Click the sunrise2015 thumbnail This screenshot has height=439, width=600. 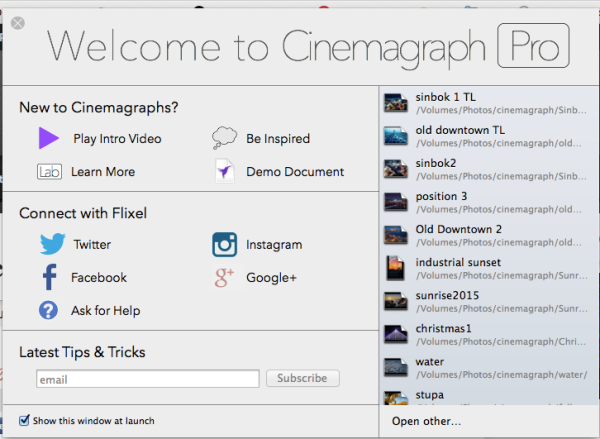coord(396,301)
